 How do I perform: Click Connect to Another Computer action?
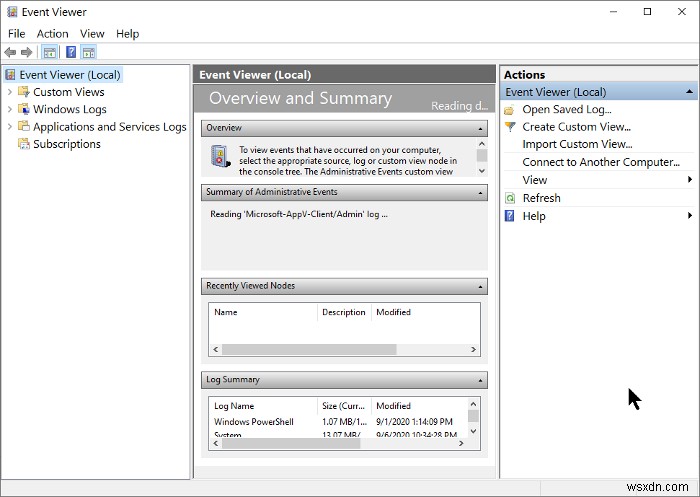(x=600, y=162)
